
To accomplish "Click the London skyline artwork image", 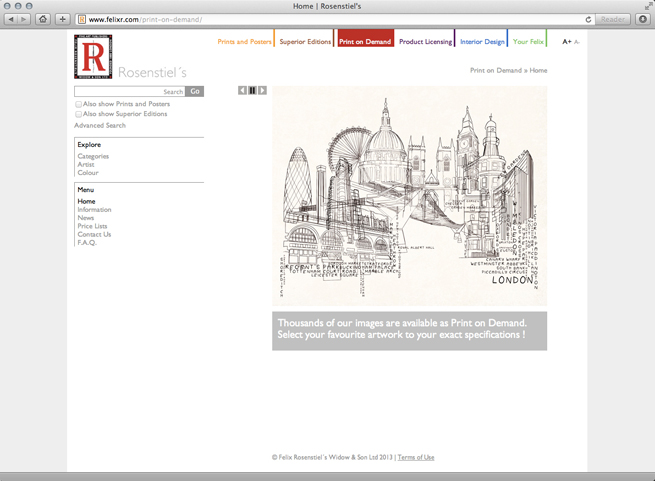I will click(409, 196).
